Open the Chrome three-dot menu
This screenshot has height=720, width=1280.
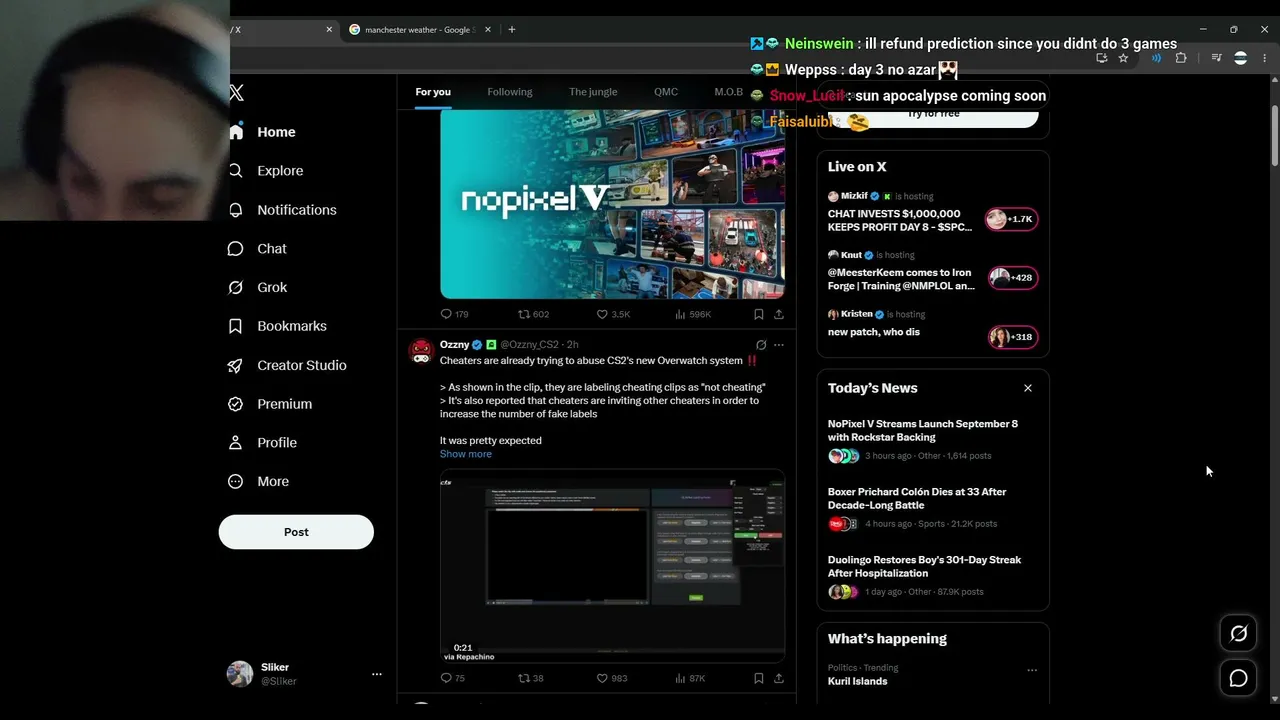1264,58
